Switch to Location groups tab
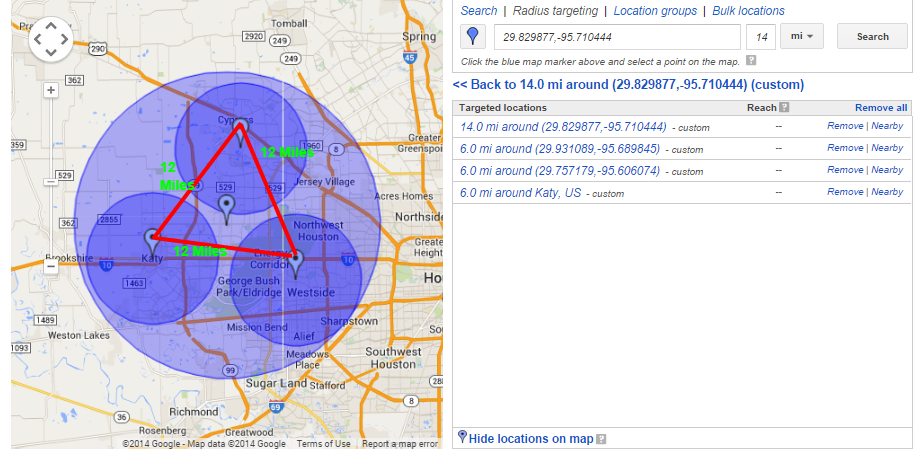Screen dimensions: 922x452 (x=655, y=11)
